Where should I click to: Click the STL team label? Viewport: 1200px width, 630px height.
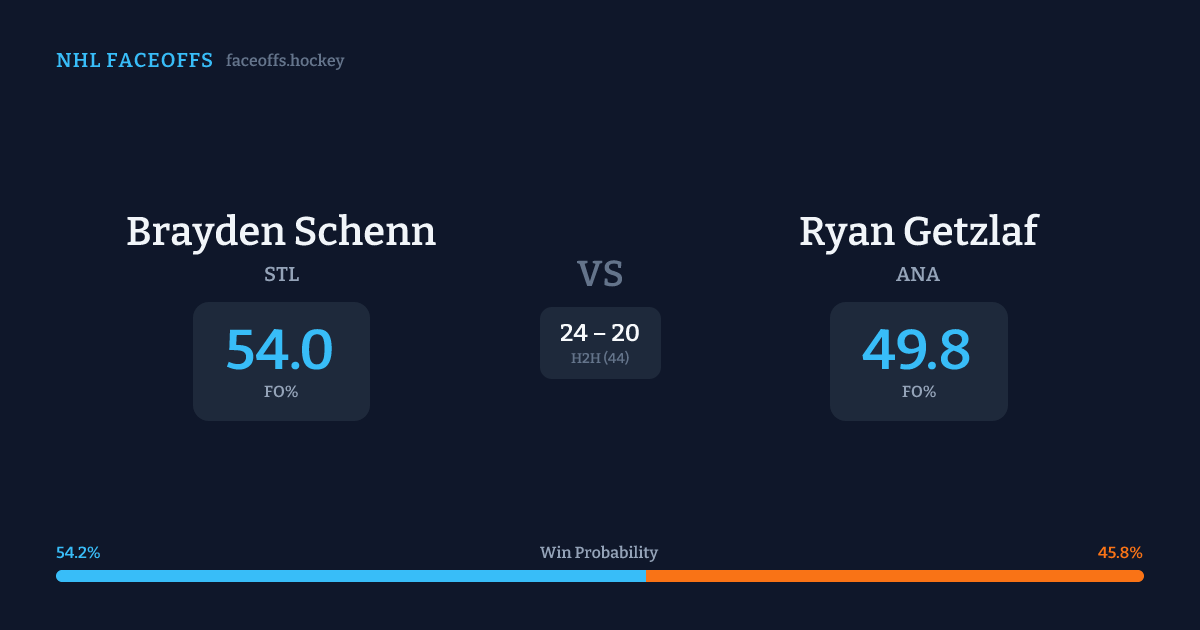click(281, 275)
